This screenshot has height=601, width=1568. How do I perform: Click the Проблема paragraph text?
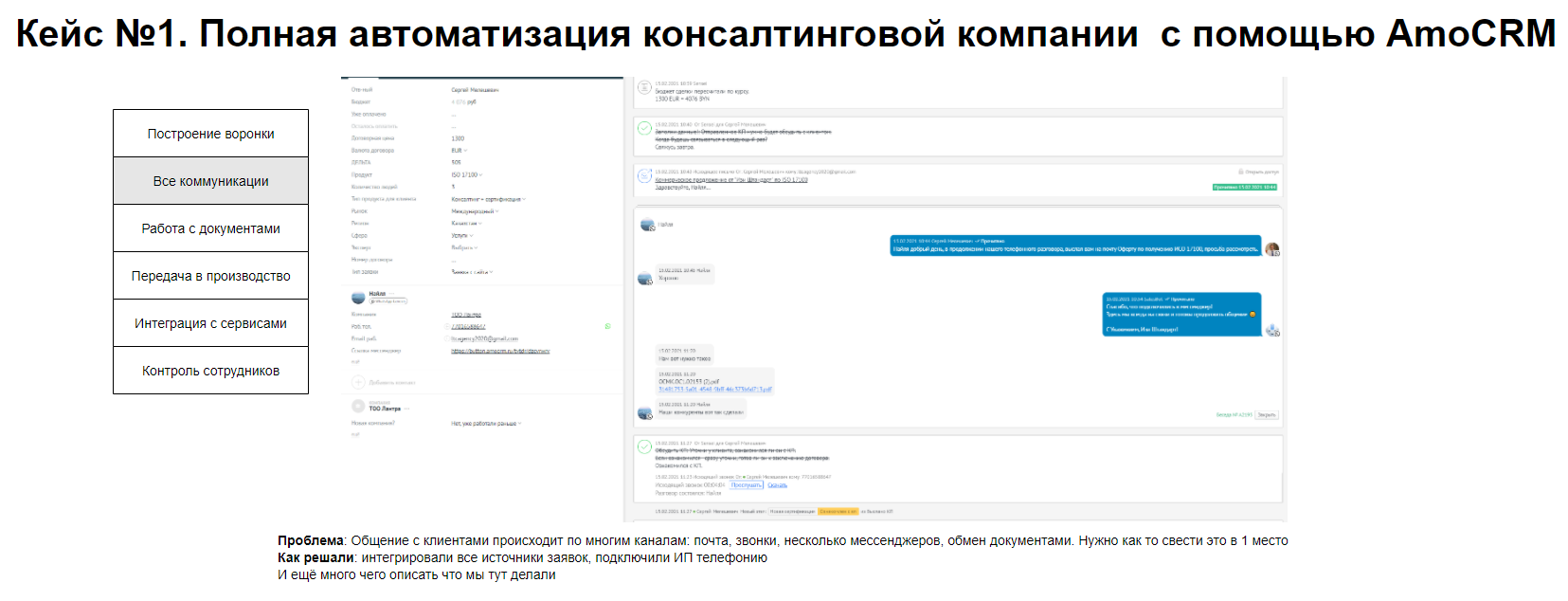point(783,540)
